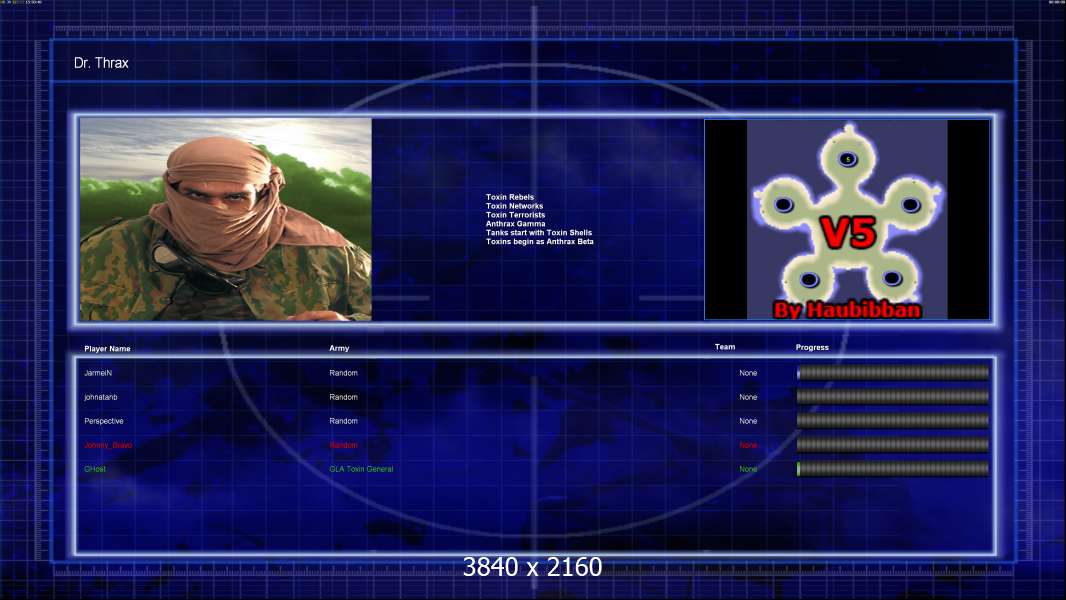The height and width of the screenshot is (600, 1066).
Task: Click JarmeiN's Random army entry
Action: tap(343, 373)
